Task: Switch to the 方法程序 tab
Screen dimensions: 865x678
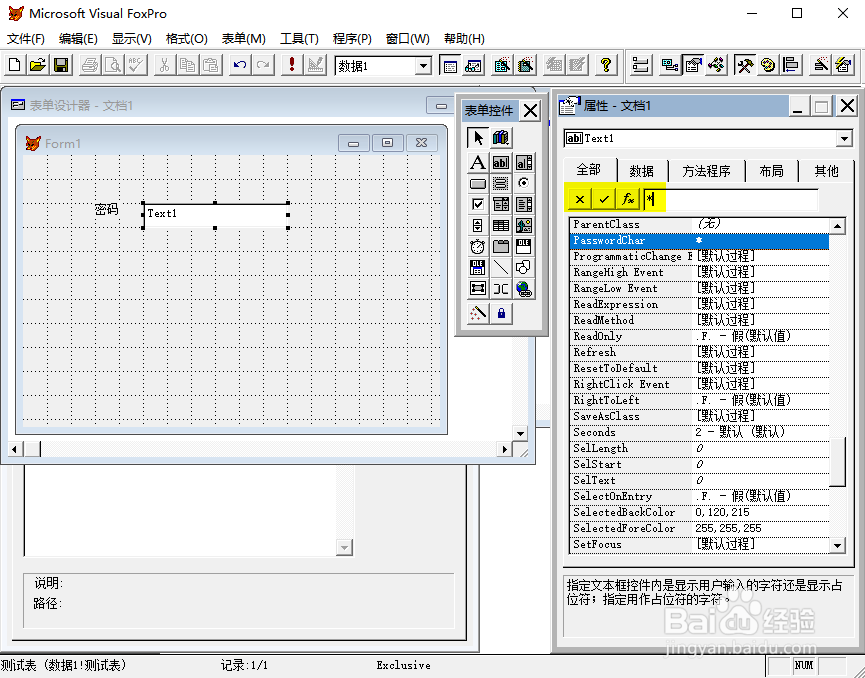Action: click(x=706, y=172)
